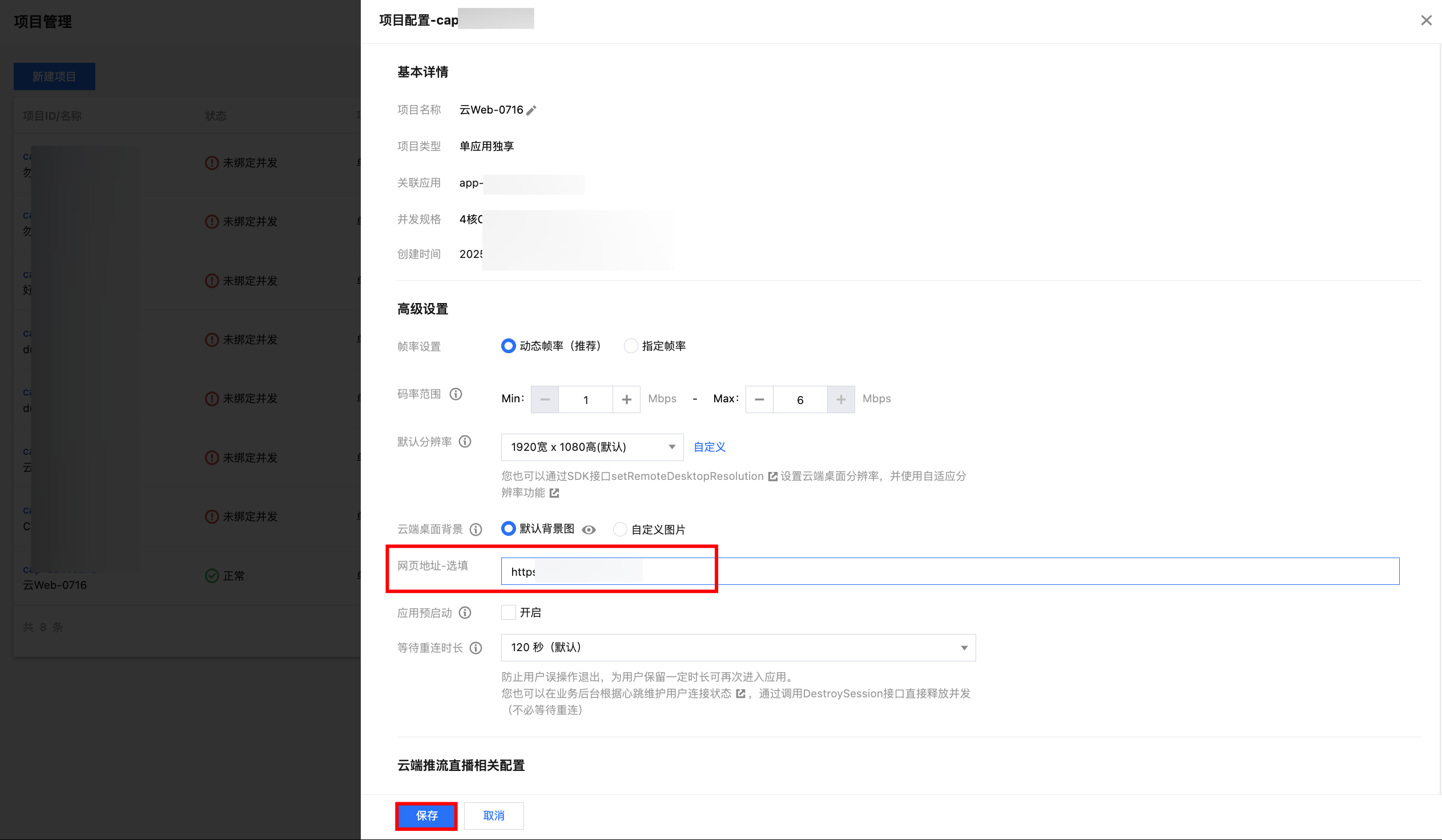Expand the 120 秒 reconnect duration dropdown
The height and width of the screenshot is (840, 1442).
pos(738,647)
